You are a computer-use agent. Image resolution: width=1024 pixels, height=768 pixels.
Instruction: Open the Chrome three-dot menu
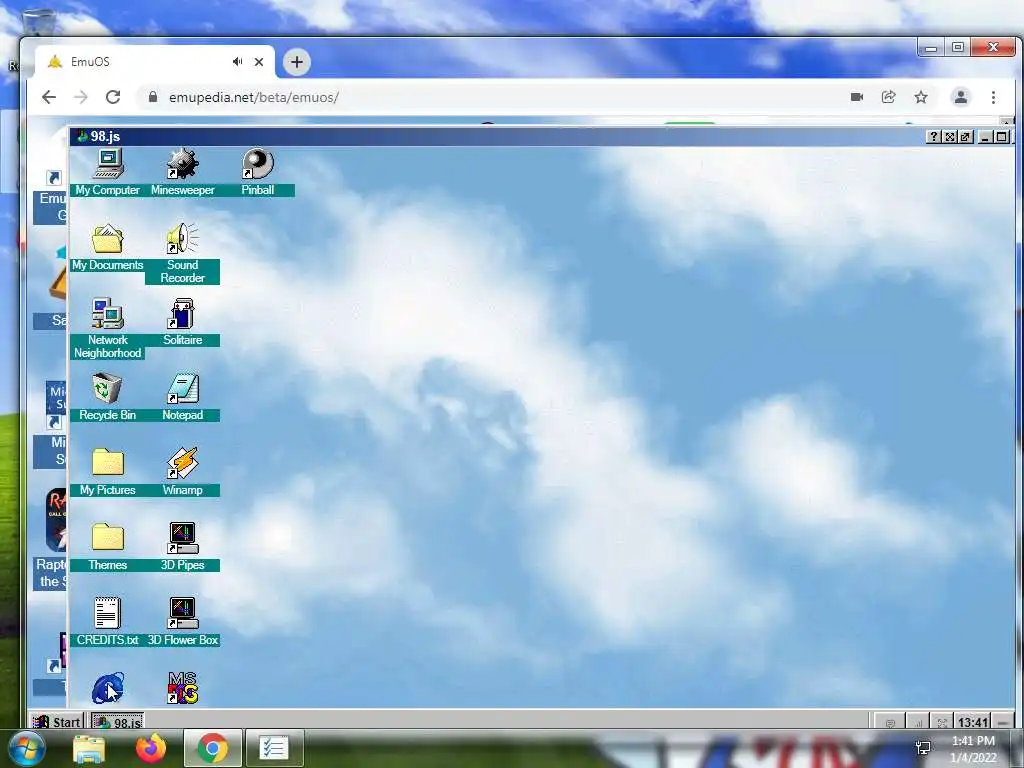point(993,97)
